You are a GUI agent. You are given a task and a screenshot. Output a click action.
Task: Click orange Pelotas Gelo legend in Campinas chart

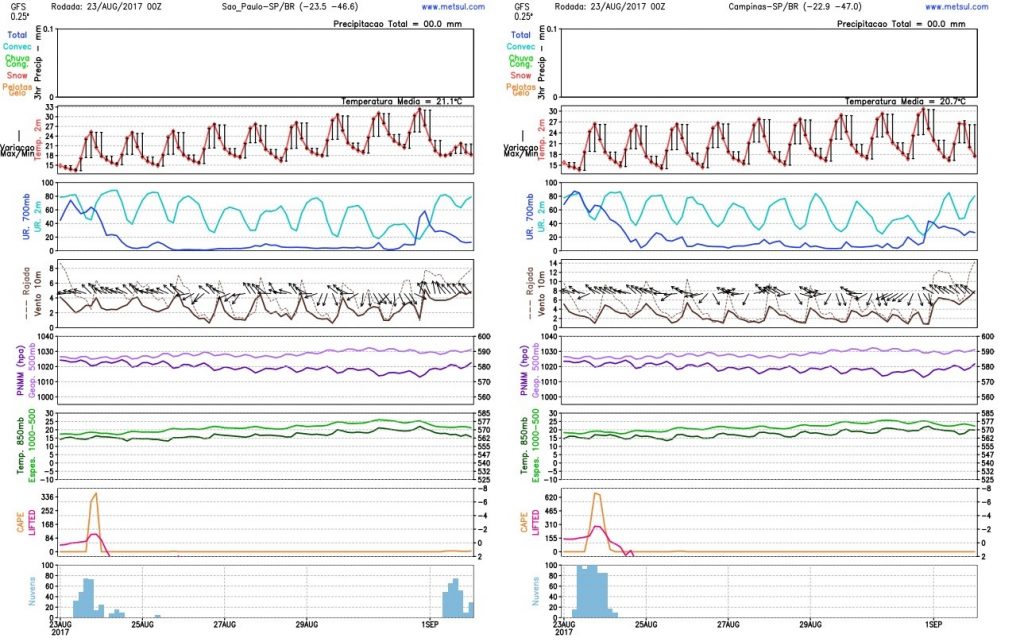[x=520, y=89]
